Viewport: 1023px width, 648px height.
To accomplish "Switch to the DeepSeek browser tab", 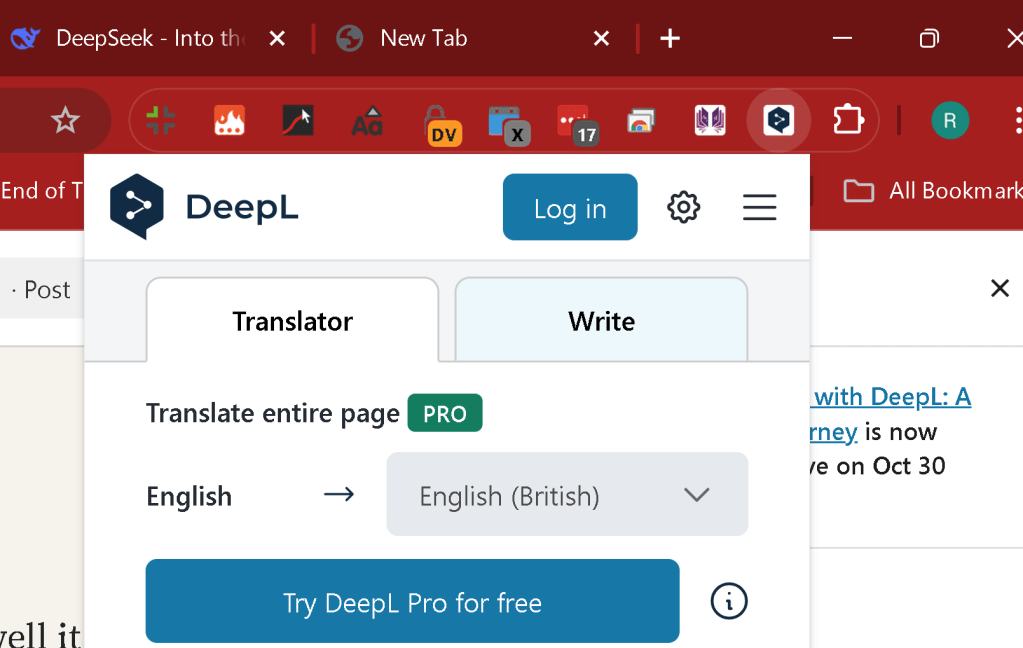I will click(x=150, y=39).
